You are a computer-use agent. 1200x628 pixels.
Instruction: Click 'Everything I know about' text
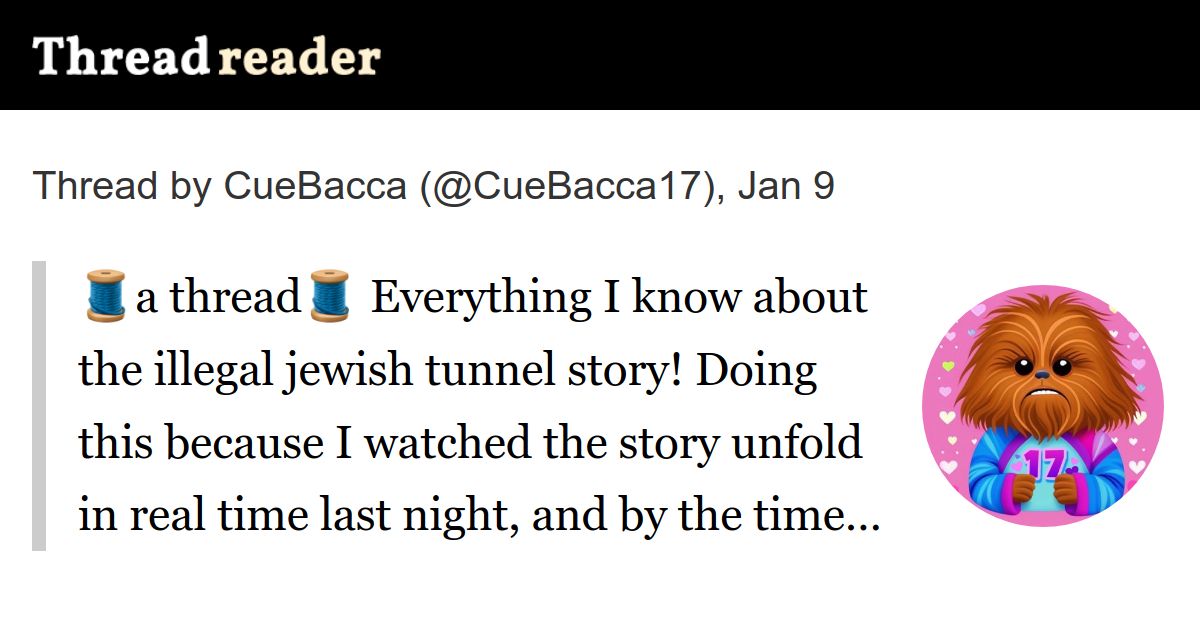620,298
